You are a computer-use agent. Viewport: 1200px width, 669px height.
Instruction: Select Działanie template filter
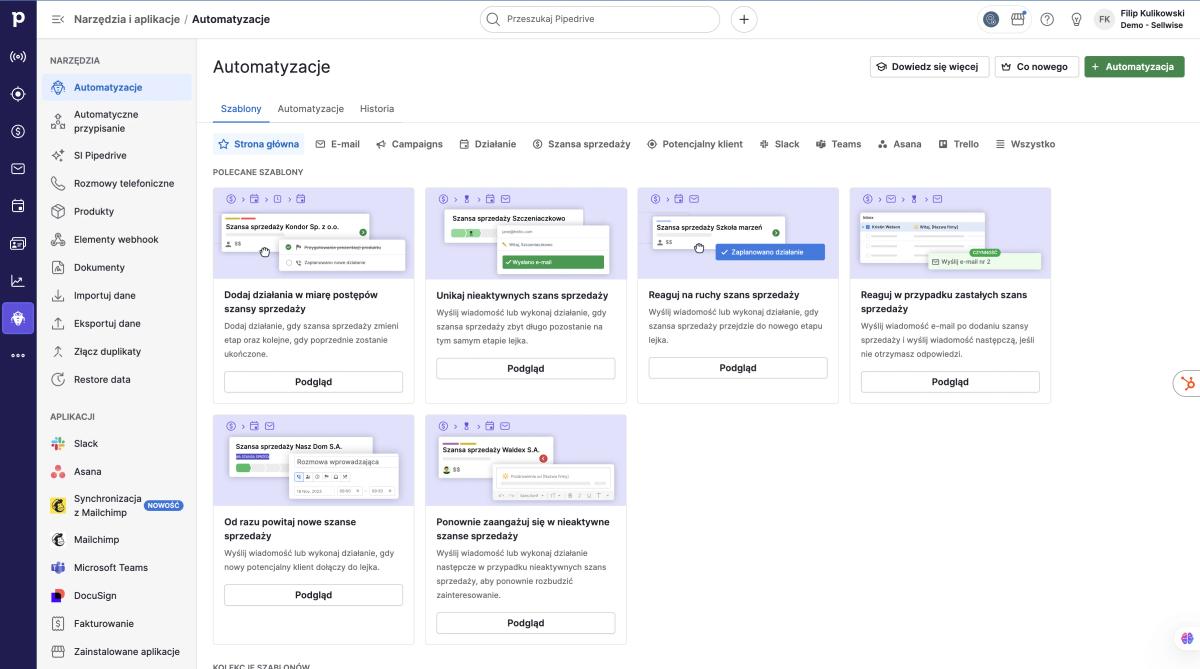[488, 144]
